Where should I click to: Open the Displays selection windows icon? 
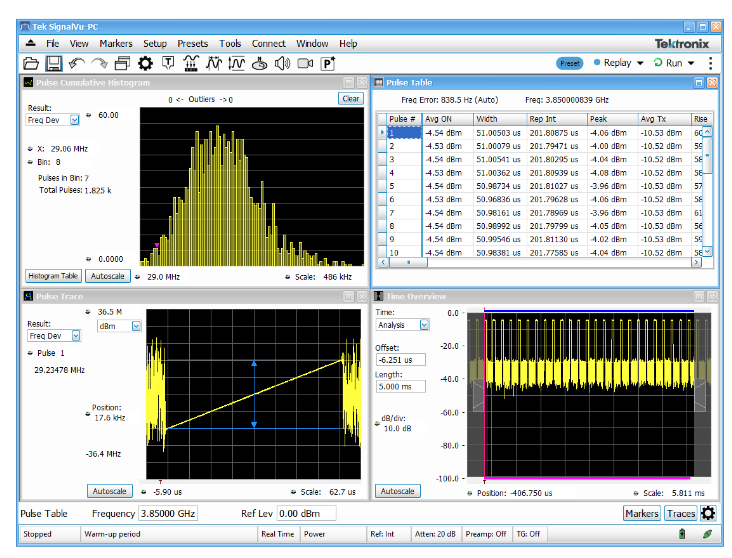[122, 63]
